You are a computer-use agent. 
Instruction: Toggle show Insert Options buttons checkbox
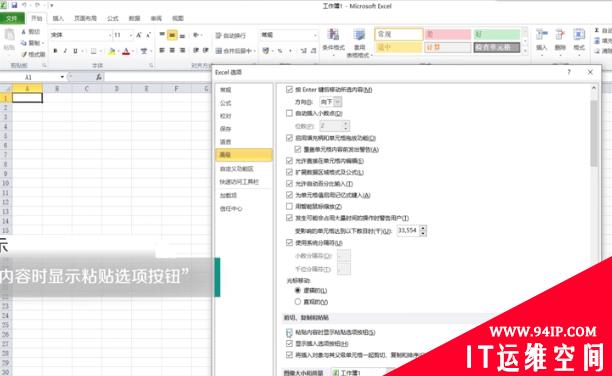289,344
